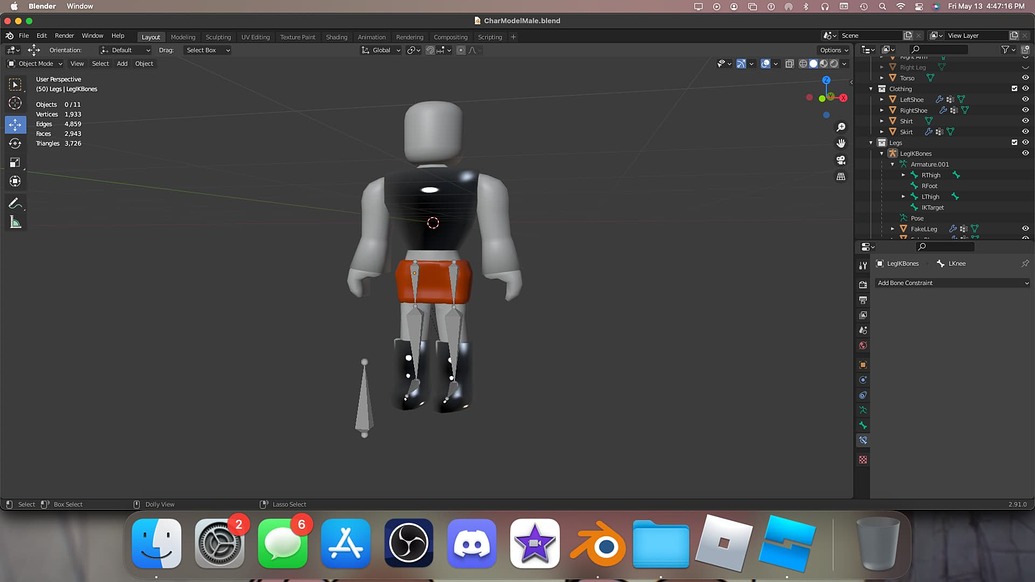Viewport: 1035px width, 582px height.
Task: Open the Add Bone Constraint dropdown
Action: (x=950, y=283)
